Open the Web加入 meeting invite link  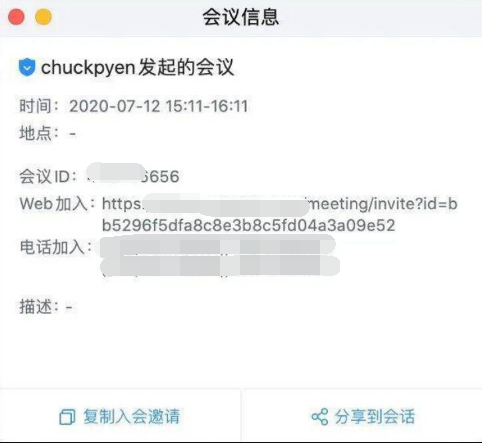tap(280, 204)
